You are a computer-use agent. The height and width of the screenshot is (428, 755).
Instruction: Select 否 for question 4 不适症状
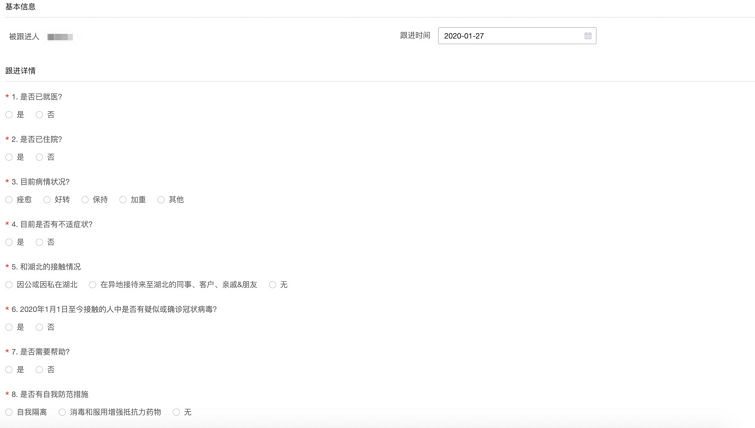[x=39, y=242]
